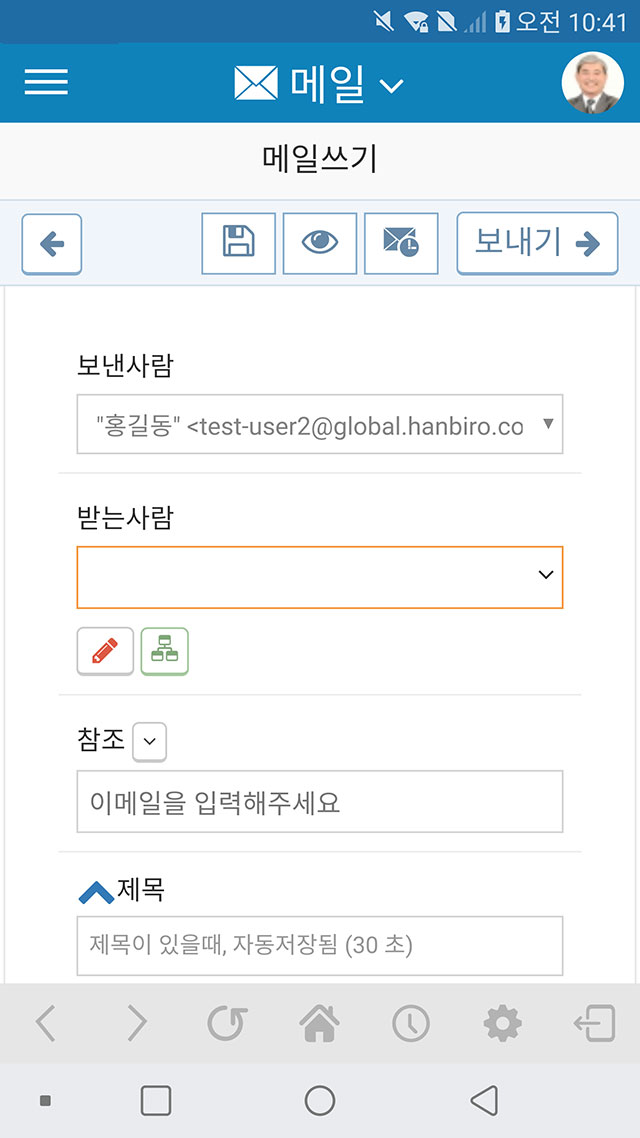Expand the 참조 chevron options
This screenshot has width=640, height=1138.
(149, 742)
